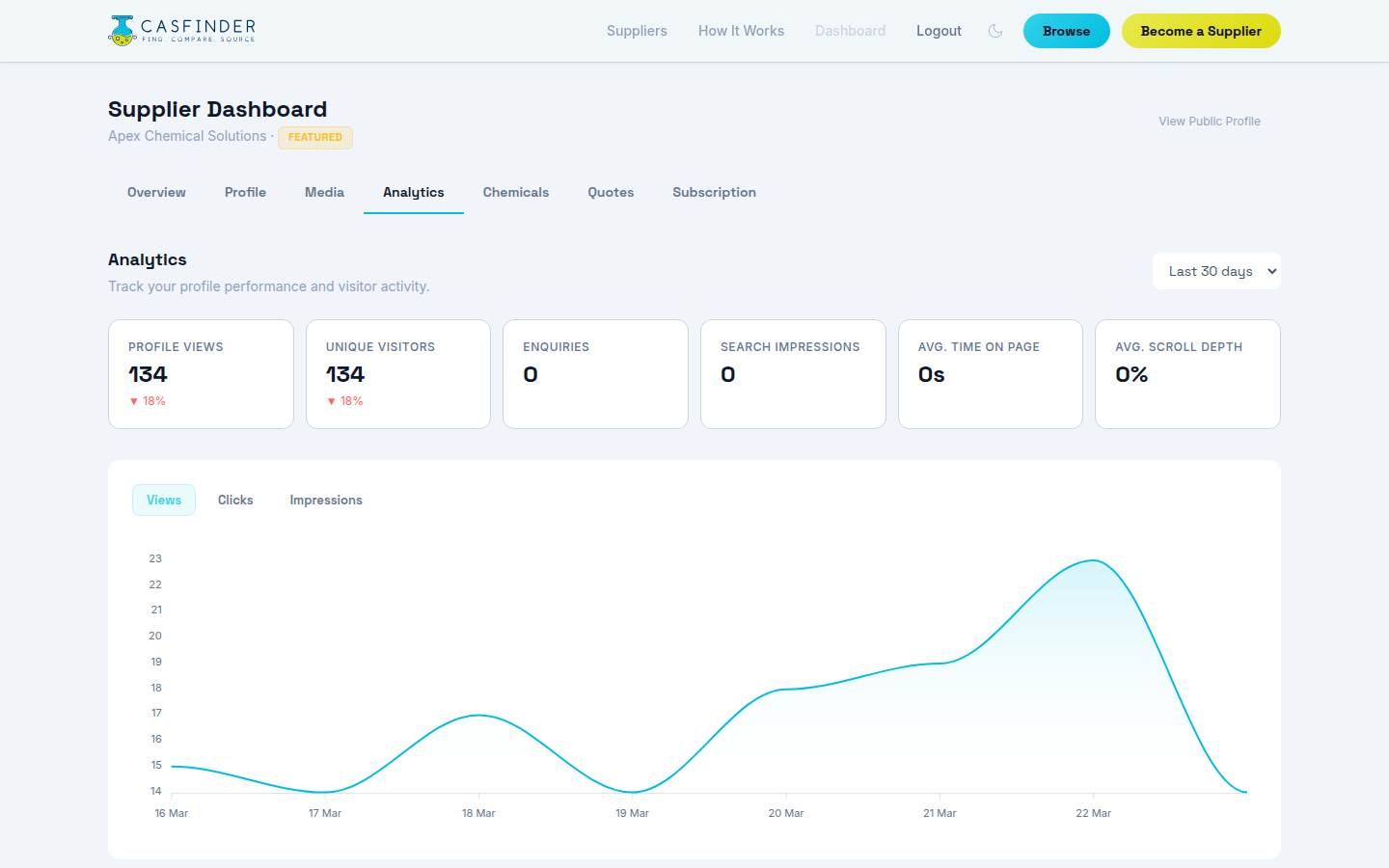Click the Become a Supplier button
Screen dimensions: 1389x868
coord(1201,31)
